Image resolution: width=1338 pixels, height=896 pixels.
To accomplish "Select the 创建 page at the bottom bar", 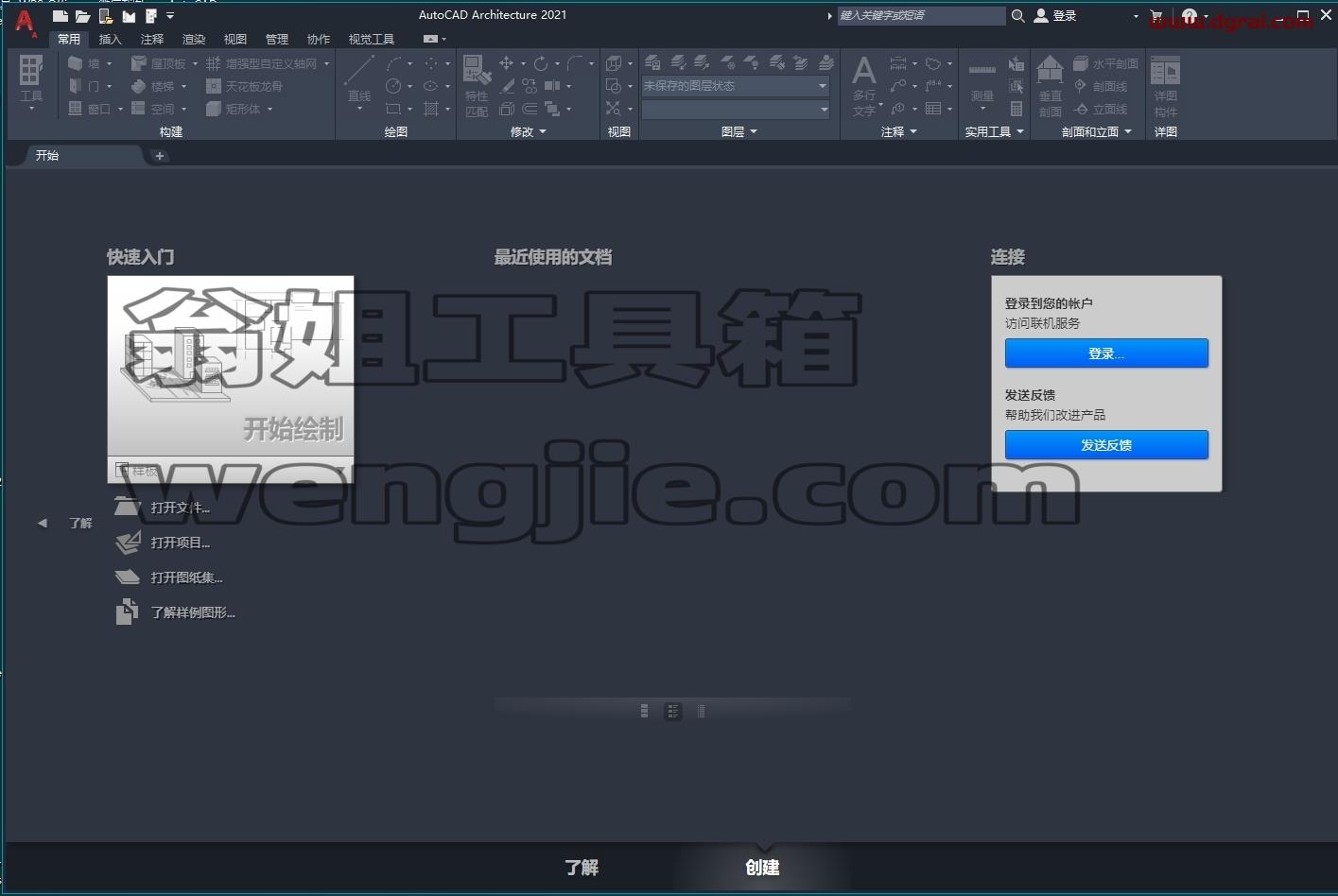I will click(762, 868).
